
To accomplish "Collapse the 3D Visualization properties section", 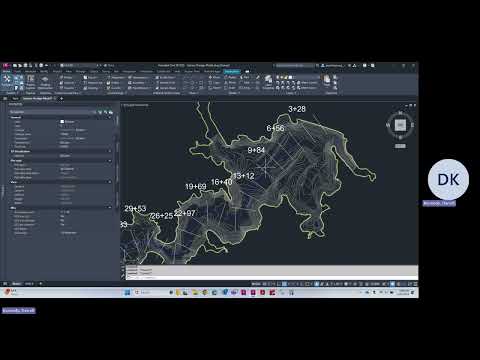I will 109,151.
